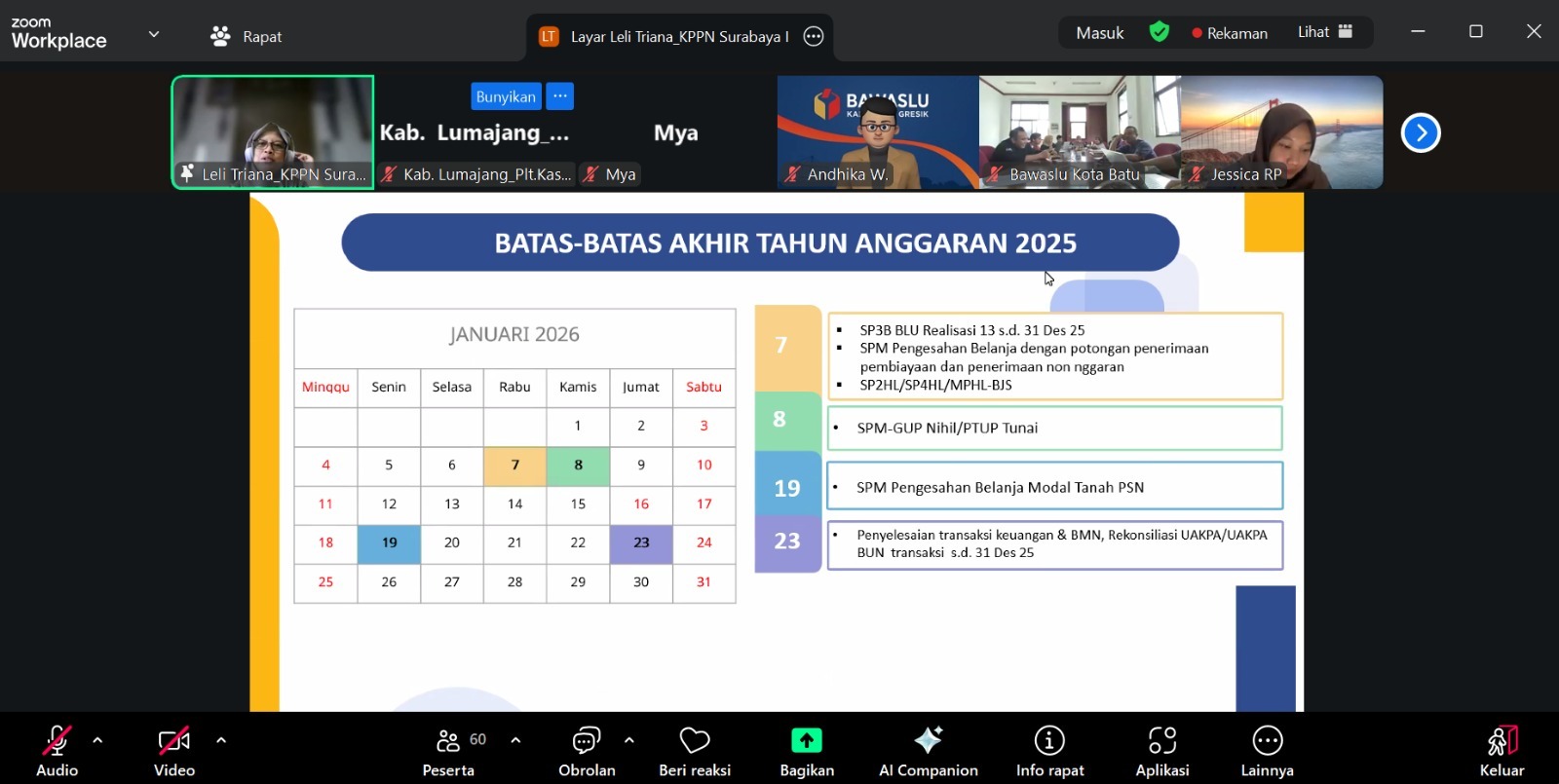The height and width of the screenshot is (784, 1559).
Task: Click the slide title BATAS-BATAS AKHIR TAHUN ANGGARAN 2025
Action: point(785,243)
